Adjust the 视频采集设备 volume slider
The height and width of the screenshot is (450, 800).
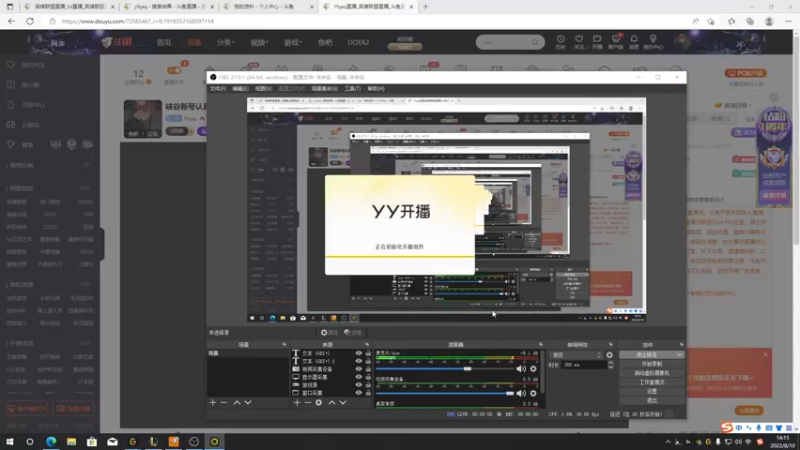click(444, 393)
